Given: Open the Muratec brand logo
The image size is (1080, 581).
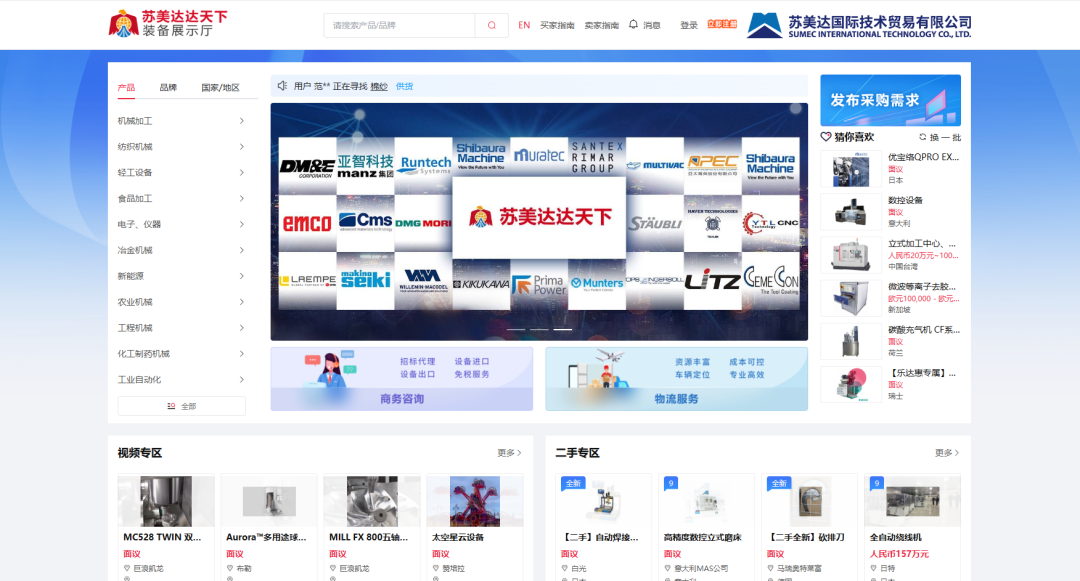Looking at the screenshot, I should (539, 156).
